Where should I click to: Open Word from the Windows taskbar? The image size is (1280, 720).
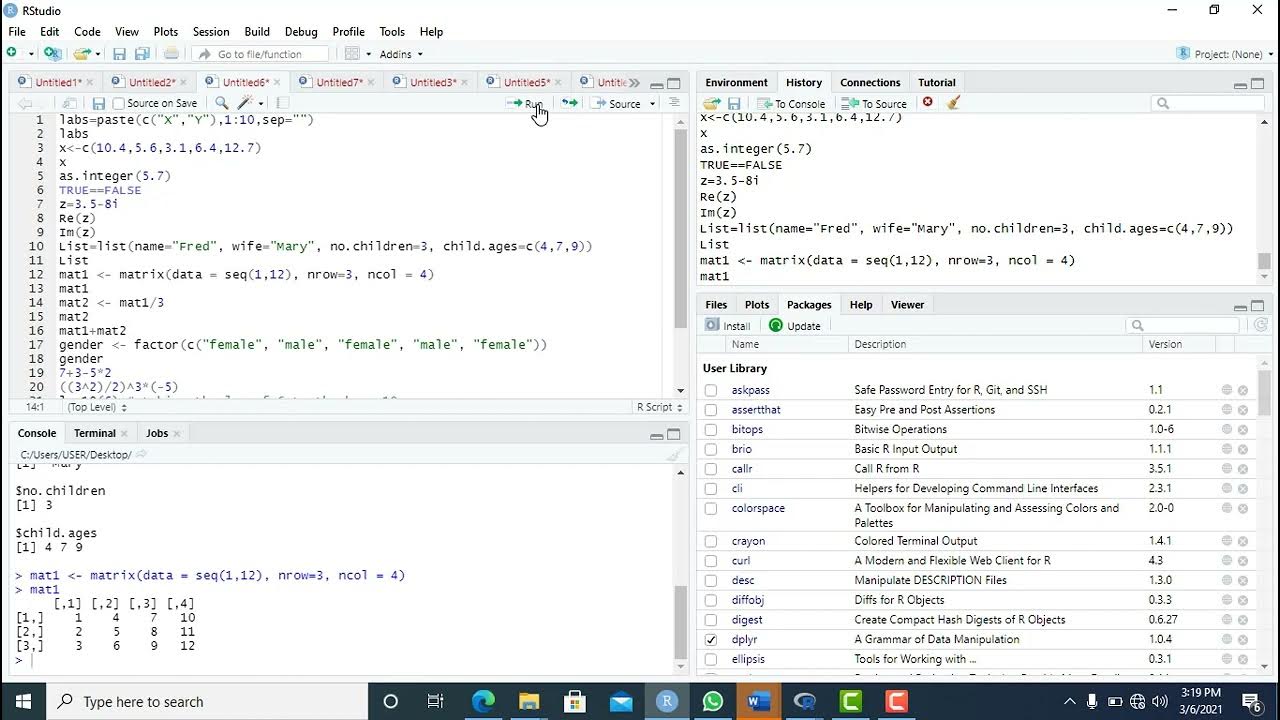click(759, 702)
